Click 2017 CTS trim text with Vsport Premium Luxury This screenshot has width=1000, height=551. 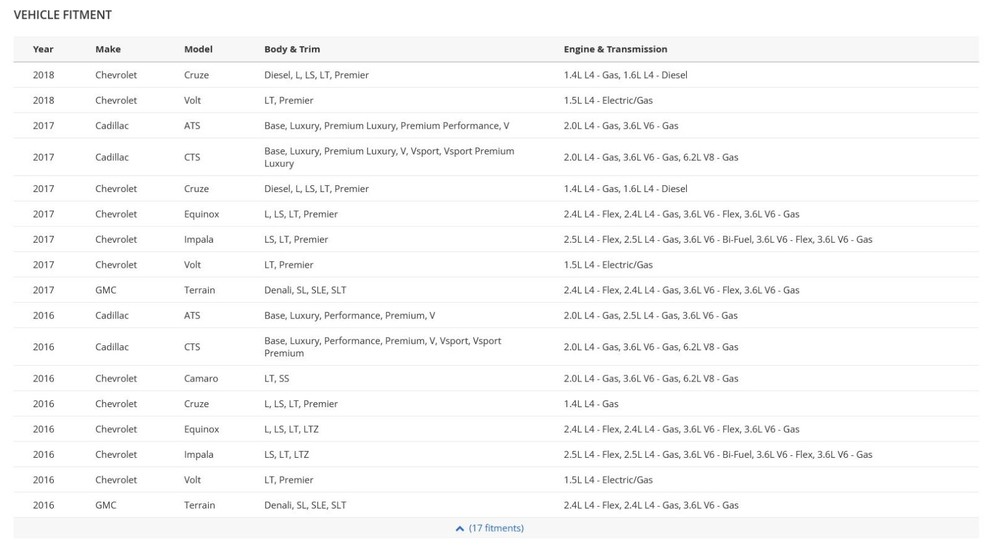coord(389,157)
